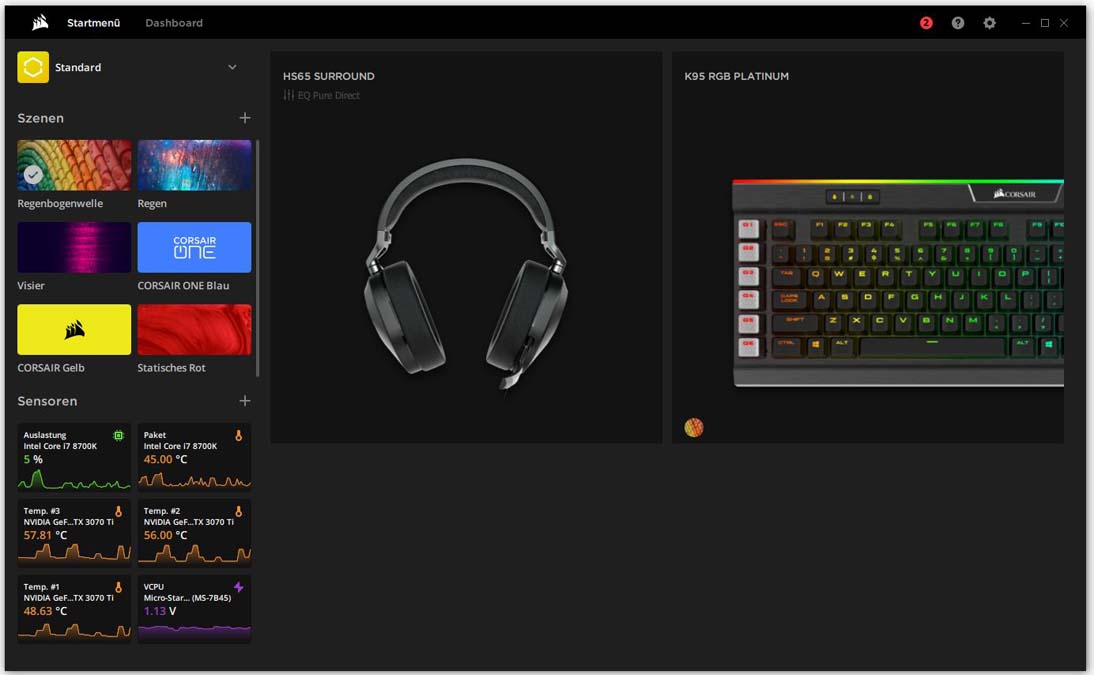
Task: Select the Statisches Rot scene thumbnail
Action: [194, 329]
